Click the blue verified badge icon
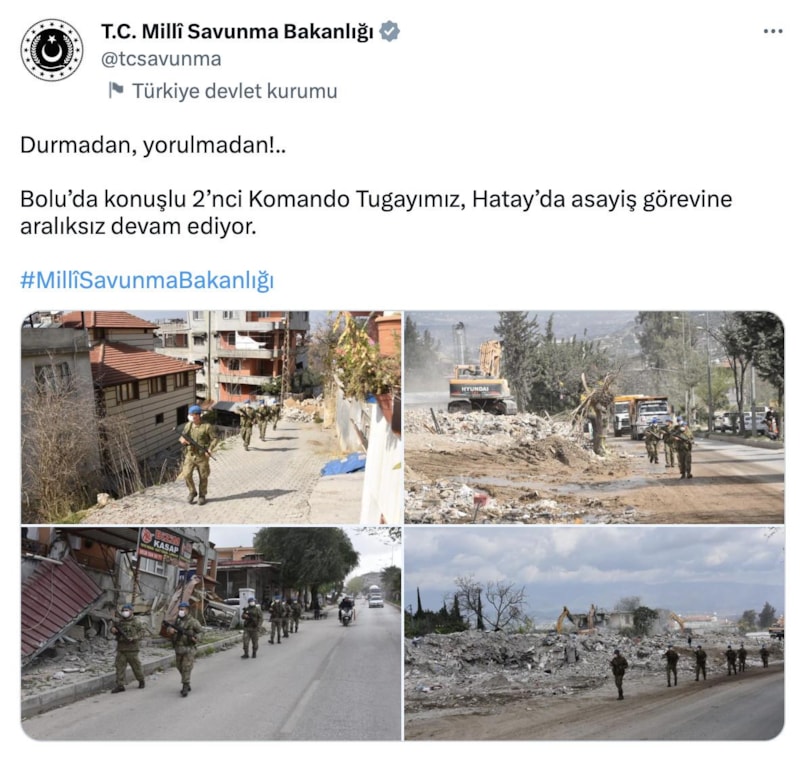Viewport: 800px width, 763px height. click(390, 32)
